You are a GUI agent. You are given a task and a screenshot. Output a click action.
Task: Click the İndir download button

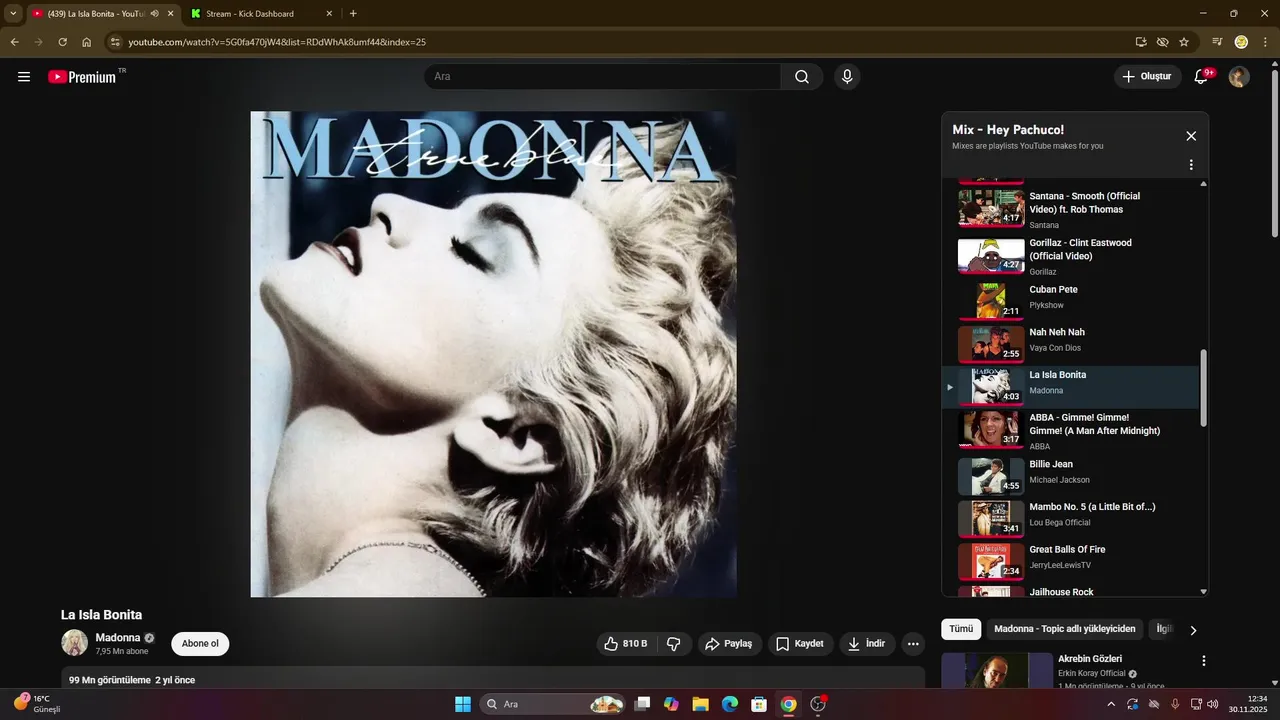(867, 644)
